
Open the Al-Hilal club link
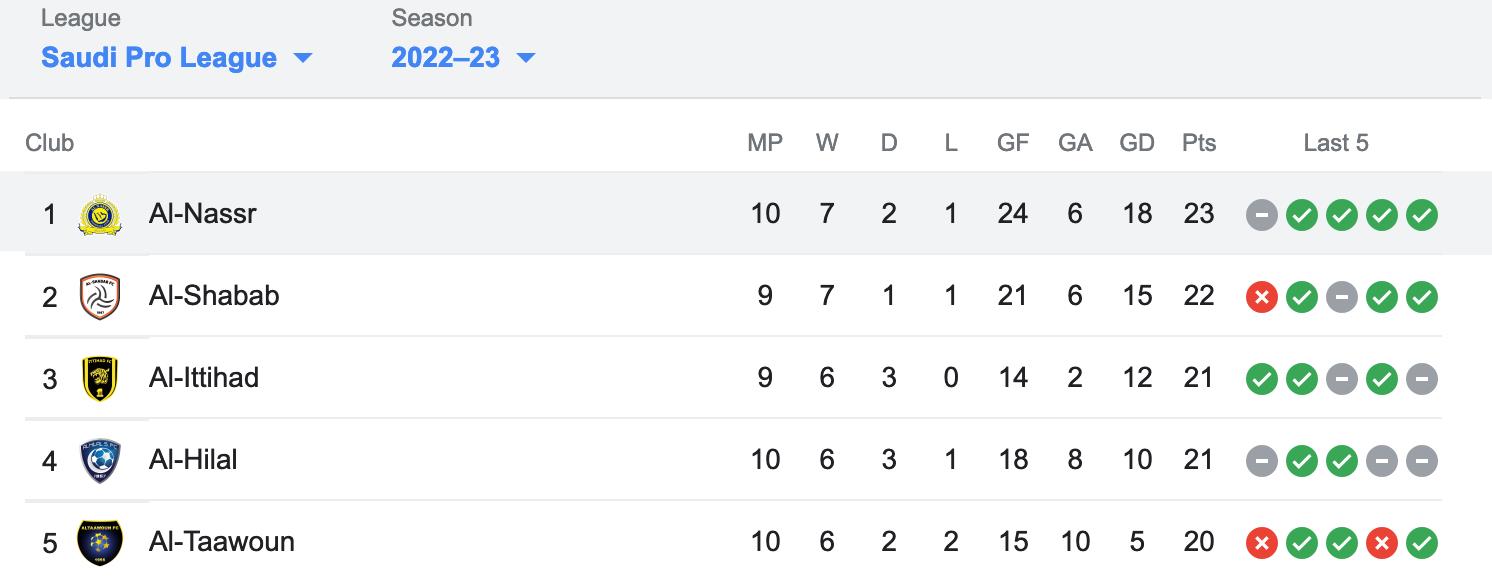pyautogui.click(x=193, y=459)
